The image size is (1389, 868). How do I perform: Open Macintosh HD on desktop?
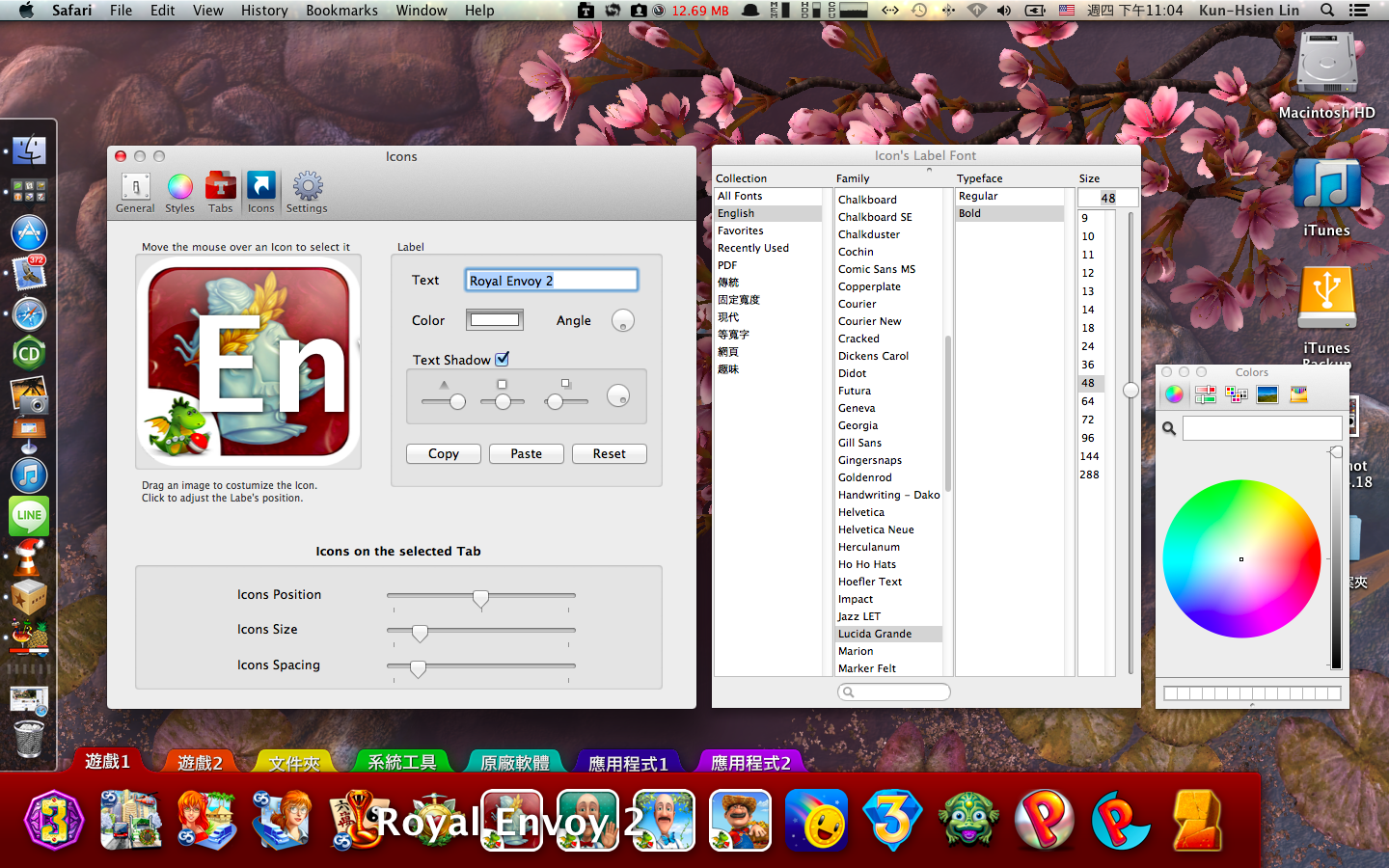click(1327, 75)
